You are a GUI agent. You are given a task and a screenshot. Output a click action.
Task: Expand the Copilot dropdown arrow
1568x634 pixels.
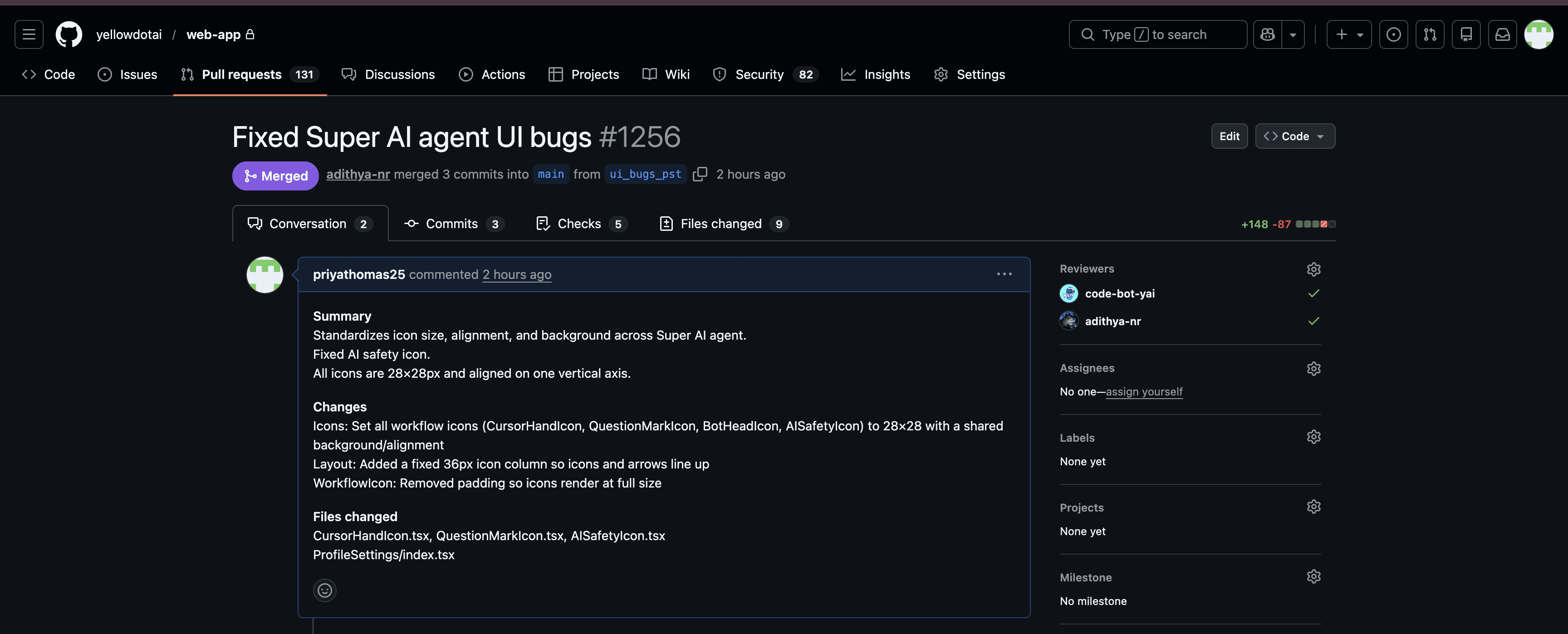pos(1293,34)
